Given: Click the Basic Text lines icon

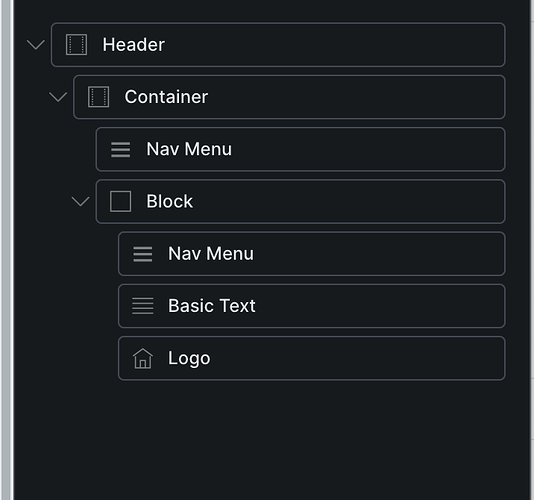Looking at the screenshot, I should (x=143, y=306).
